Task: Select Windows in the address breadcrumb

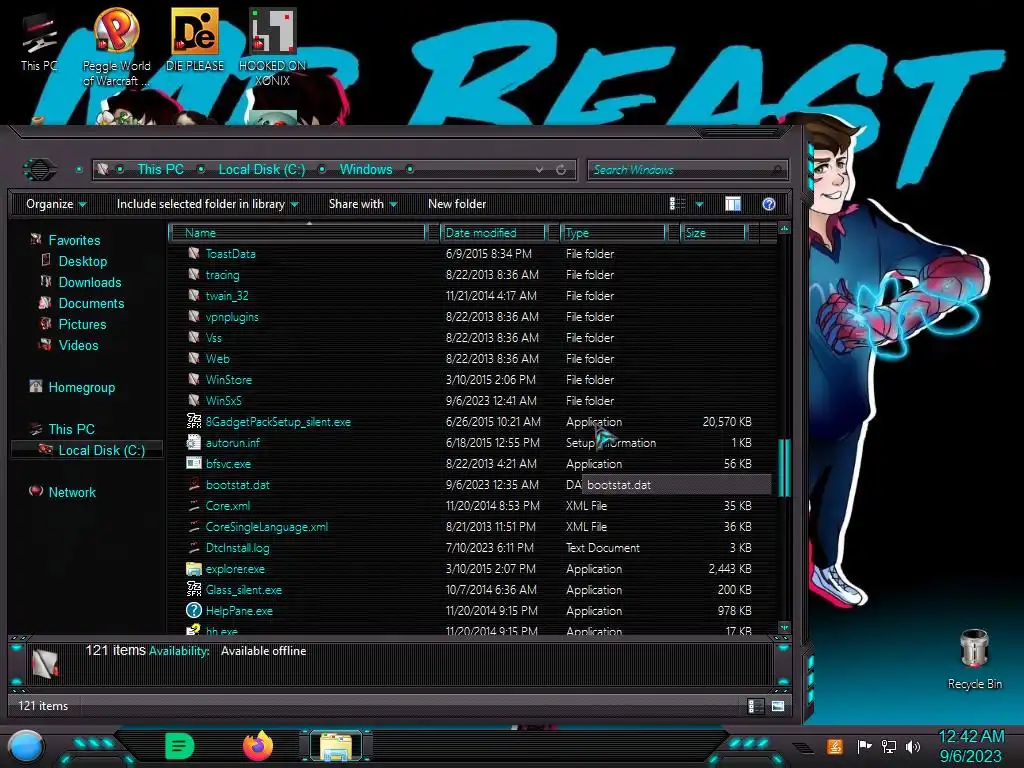Action: coord(366,169)
